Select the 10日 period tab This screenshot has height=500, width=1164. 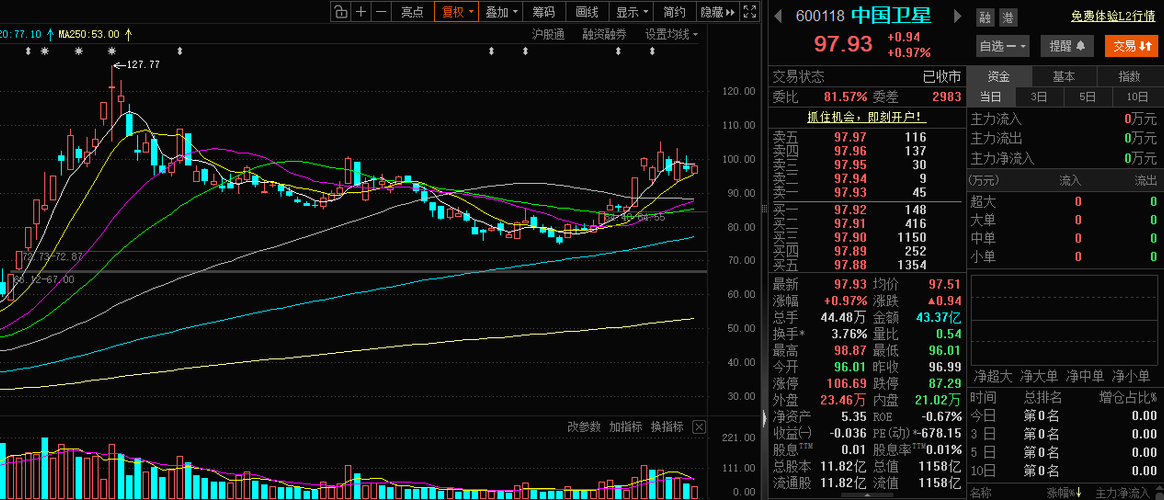pyautogui.click(x=1137, y=96)
